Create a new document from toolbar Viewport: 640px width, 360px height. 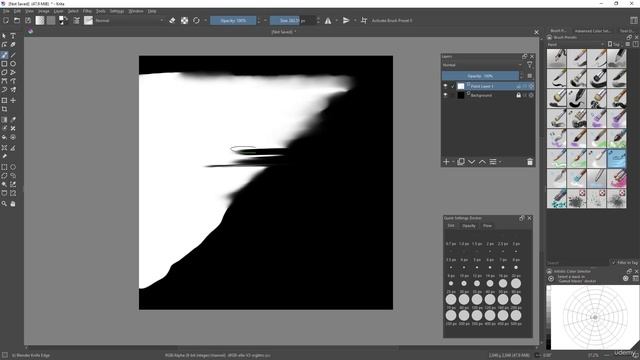tap(6, 20)
